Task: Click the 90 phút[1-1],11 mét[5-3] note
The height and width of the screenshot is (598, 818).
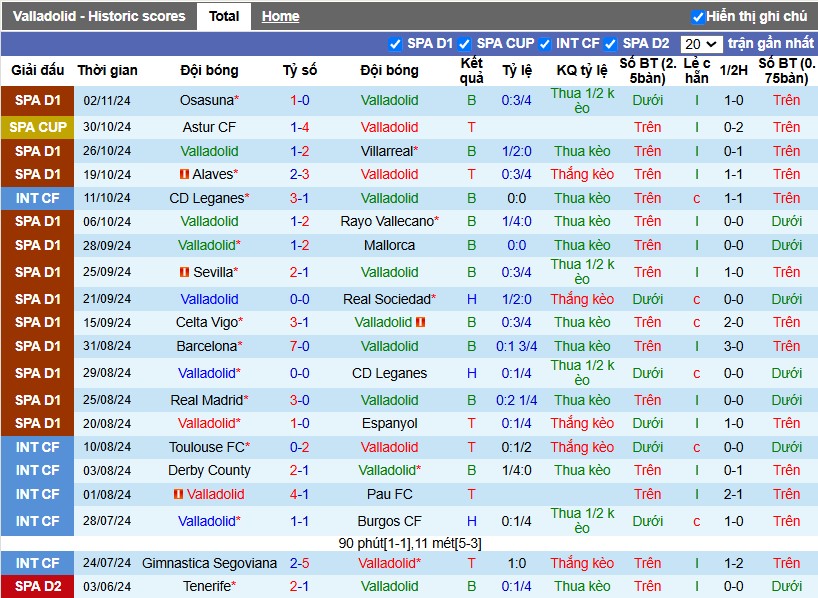Action: pos(410,543)
